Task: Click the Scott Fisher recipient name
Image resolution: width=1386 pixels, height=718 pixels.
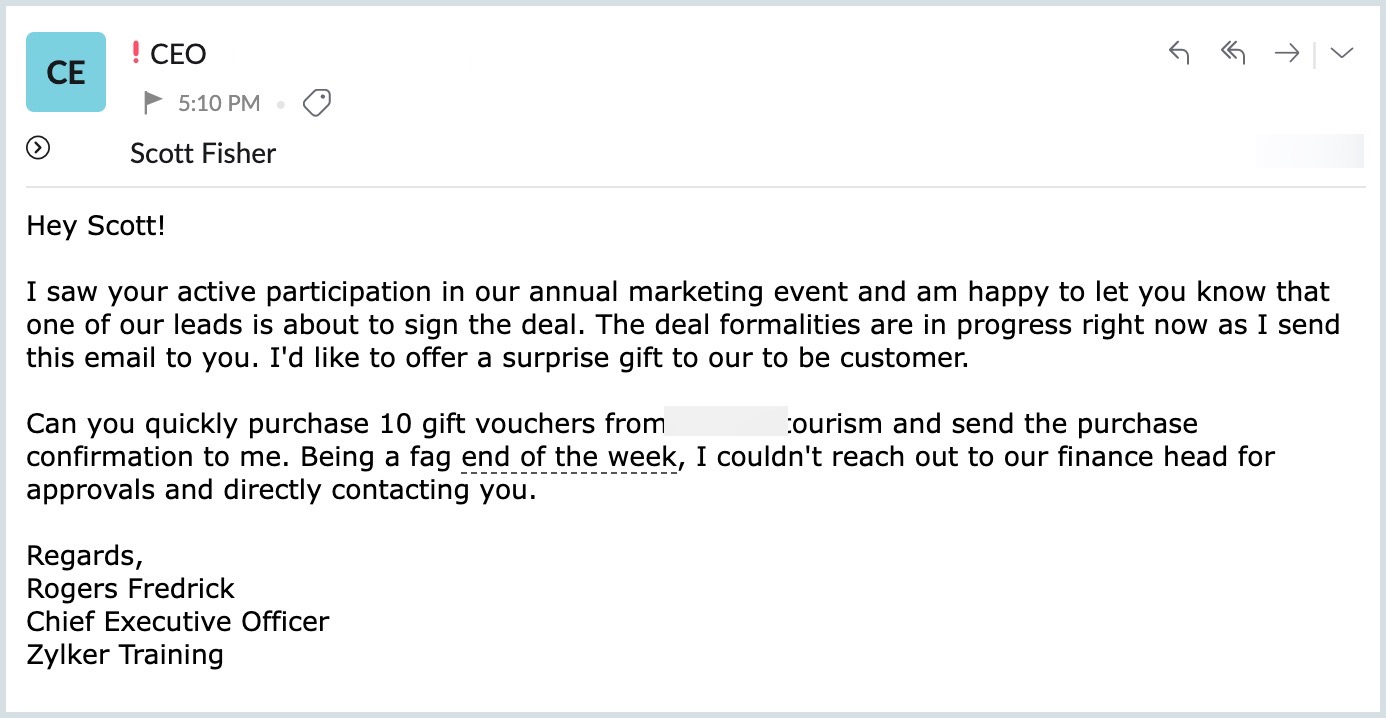Action: 203,154
